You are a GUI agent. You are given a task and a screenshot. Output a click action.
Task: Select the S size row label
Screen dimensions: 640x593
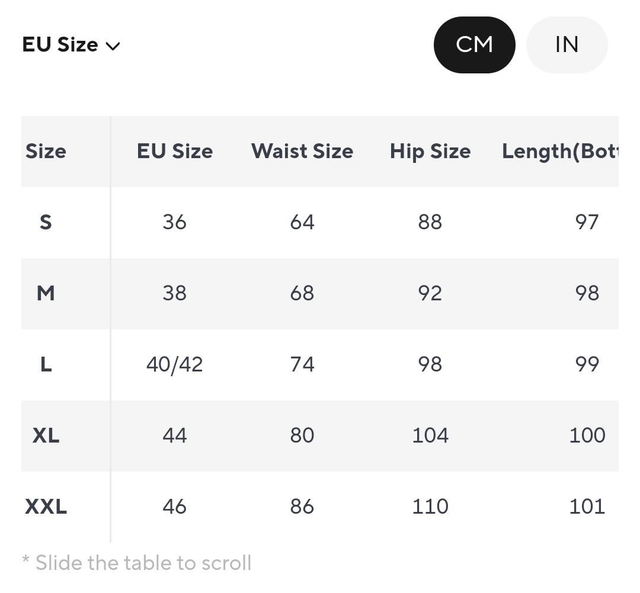tap(46, 222)
